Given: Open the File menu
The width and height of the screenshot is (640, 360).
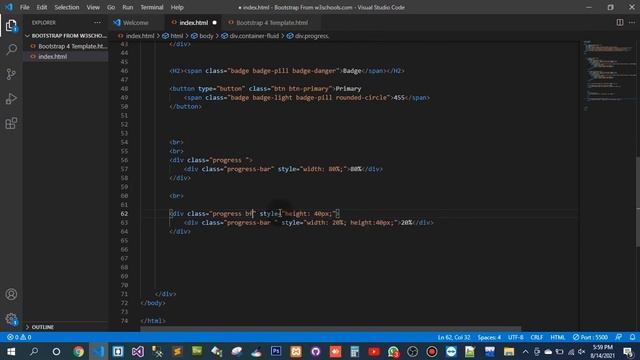Looking at the screenshot, I should (24, 7).
